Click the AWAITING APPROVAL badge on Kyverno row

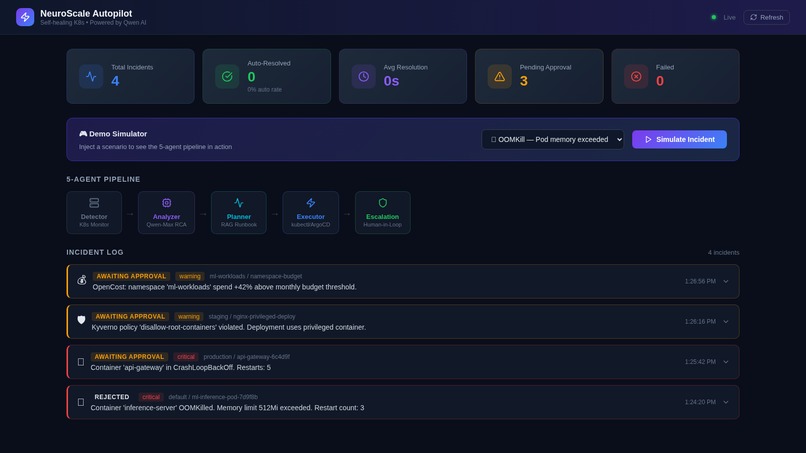pyautogui.click(x=130, y=316)
